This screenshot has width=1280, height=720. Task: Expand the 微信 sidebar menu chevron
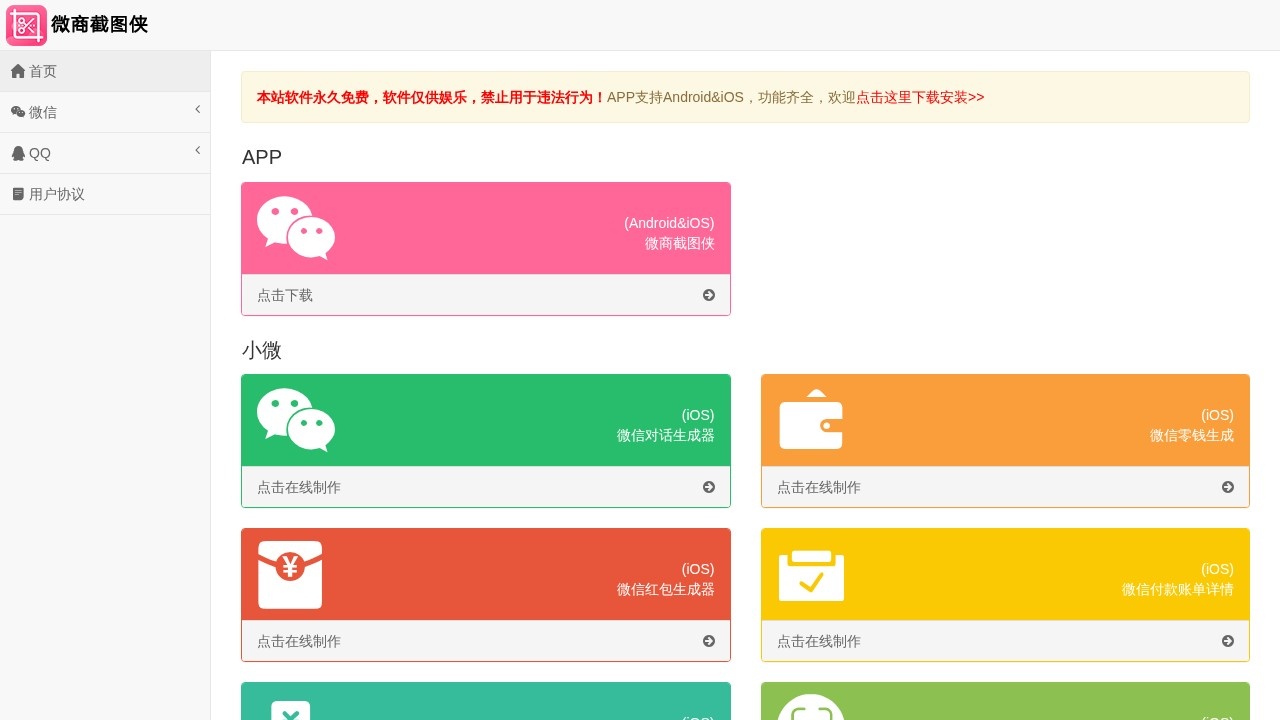coord(198,109)
